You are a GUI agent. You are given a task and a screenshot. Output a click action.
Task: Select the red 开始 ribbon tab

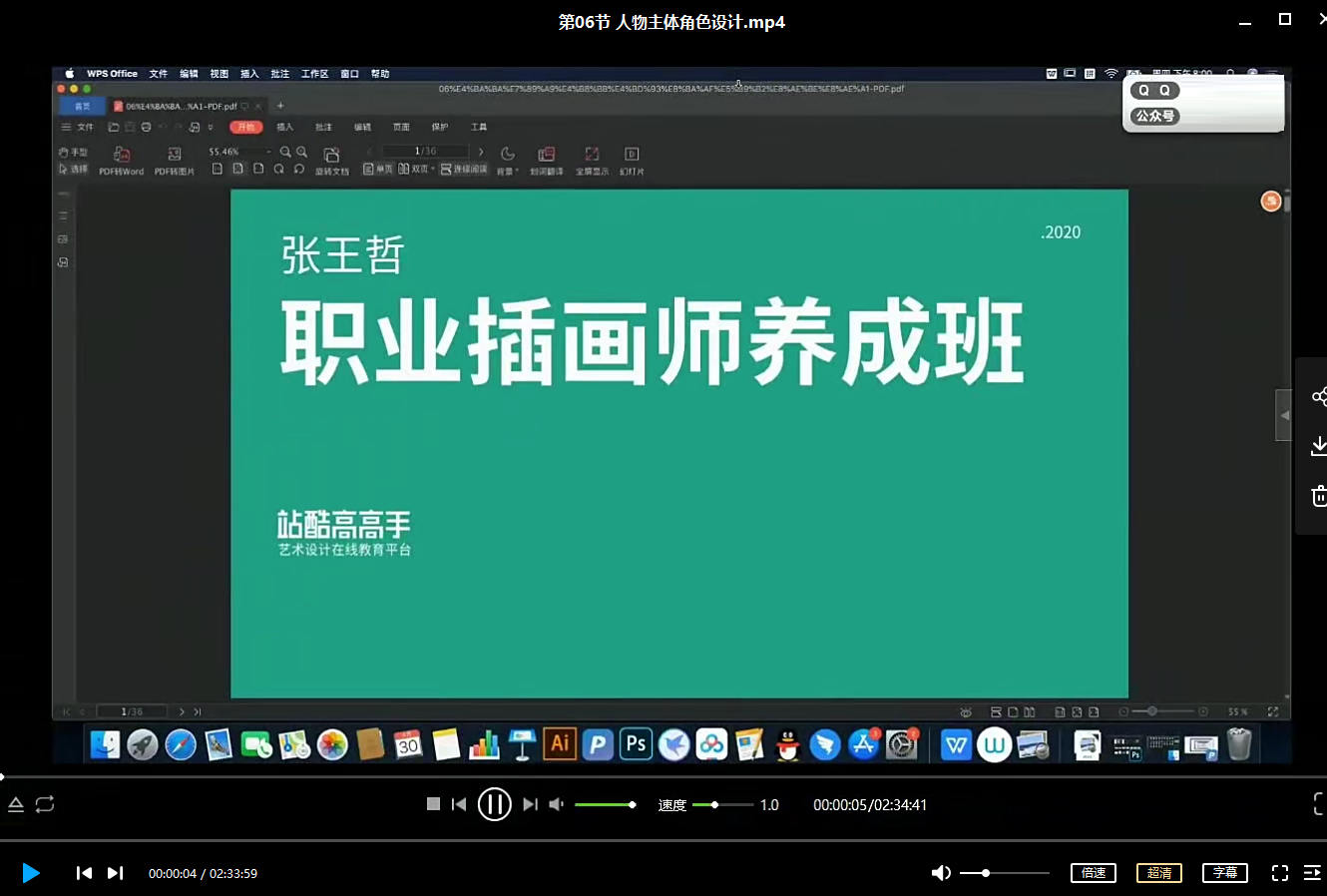245,127
